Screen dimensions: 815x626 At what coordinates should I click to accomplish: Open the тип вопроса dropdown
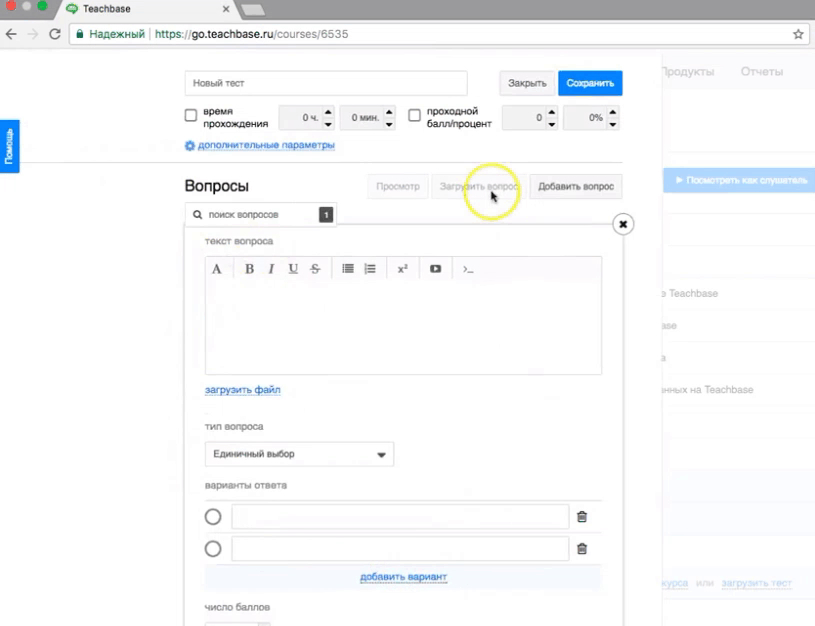coord(299,454)
